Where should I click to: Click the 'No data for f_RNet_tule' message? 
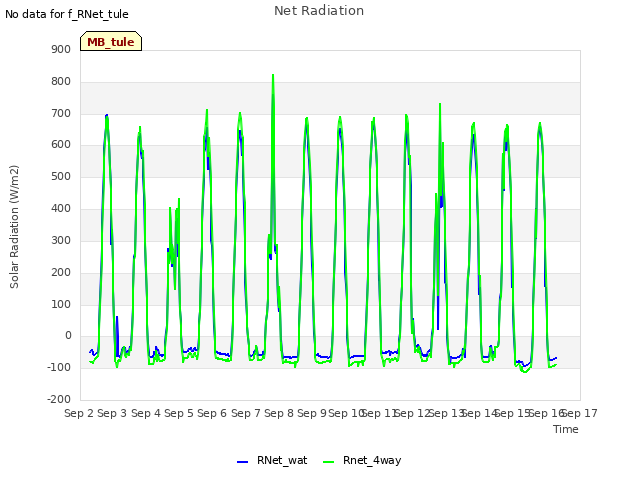(x=67, y=14)
